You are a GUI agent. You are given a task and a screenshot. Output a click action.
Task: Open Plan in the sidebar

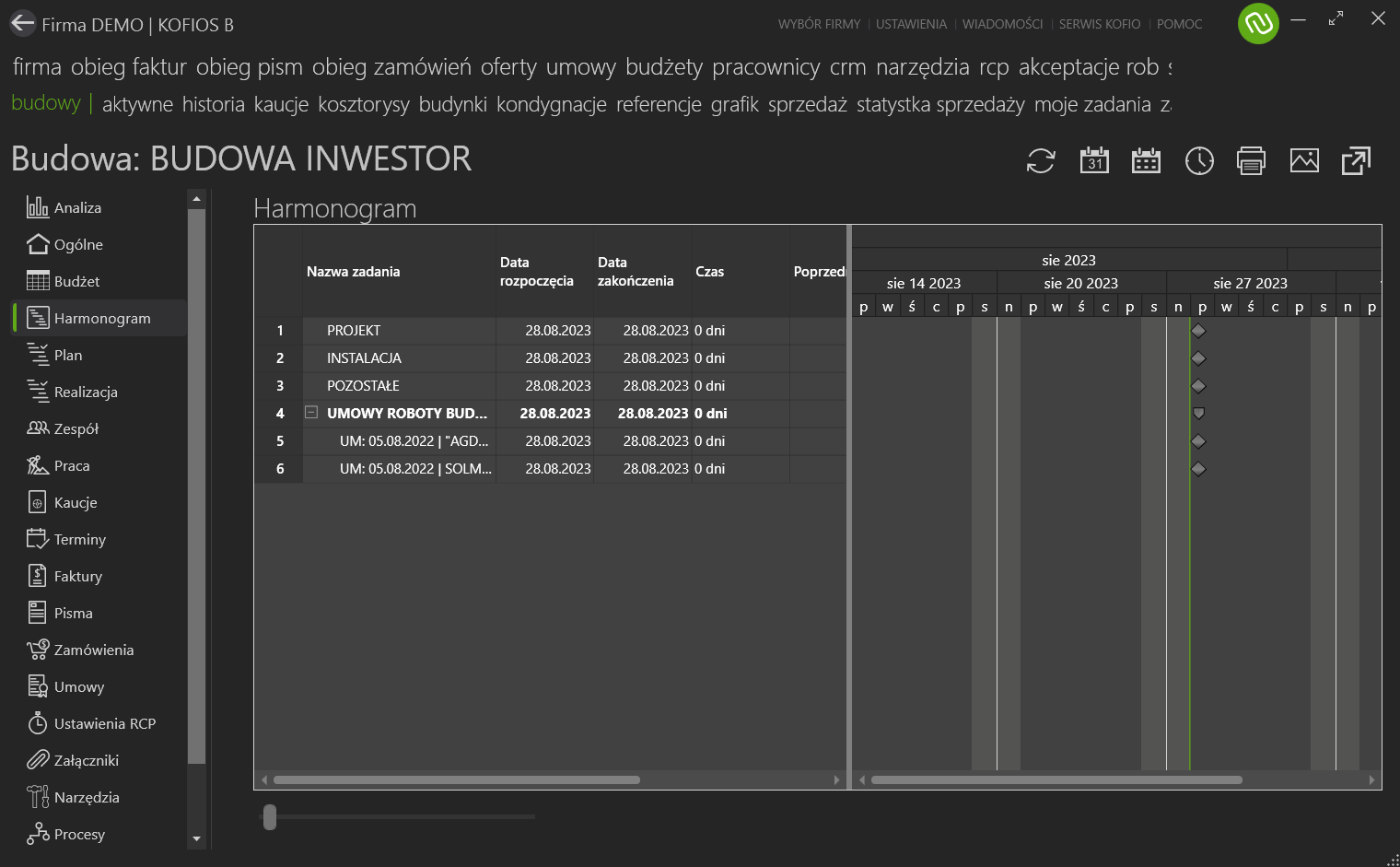tap(99, 355)
